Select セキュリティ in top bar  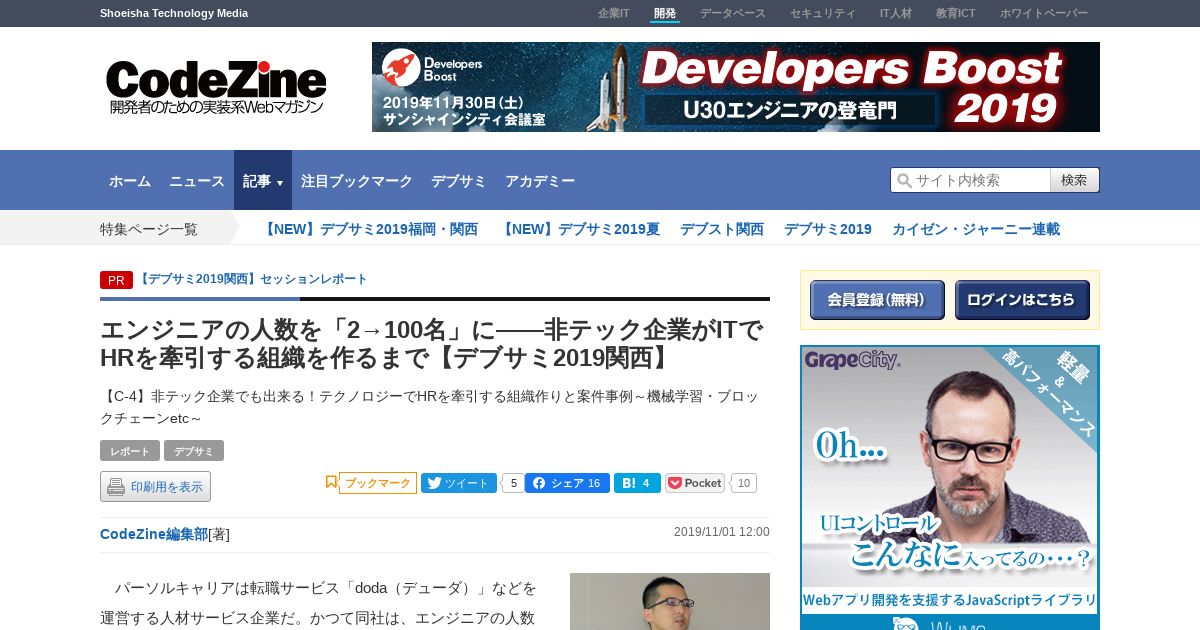pos(823,13)
